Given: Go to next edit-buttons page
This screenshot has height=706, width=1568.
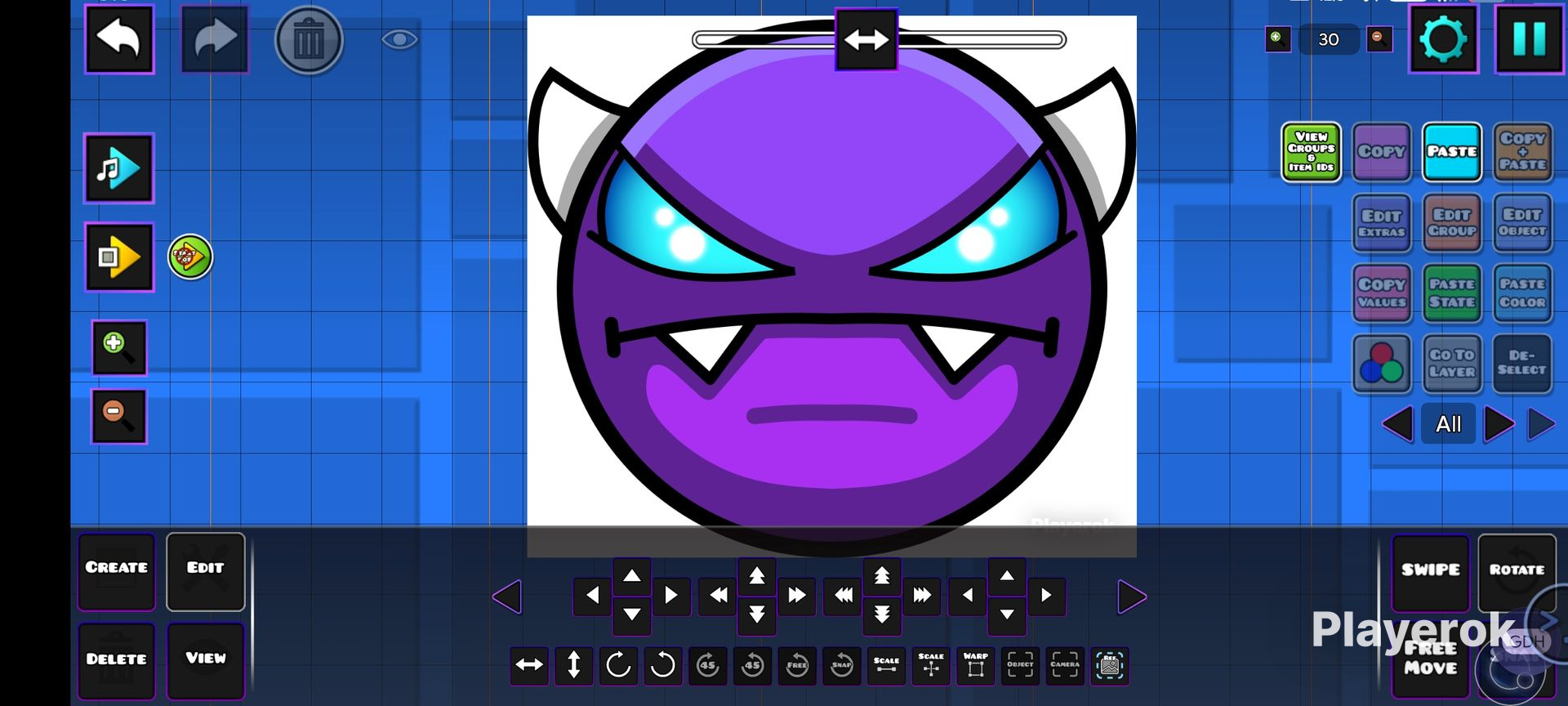Looking at the screenshot, I should tap(1132, 597).
